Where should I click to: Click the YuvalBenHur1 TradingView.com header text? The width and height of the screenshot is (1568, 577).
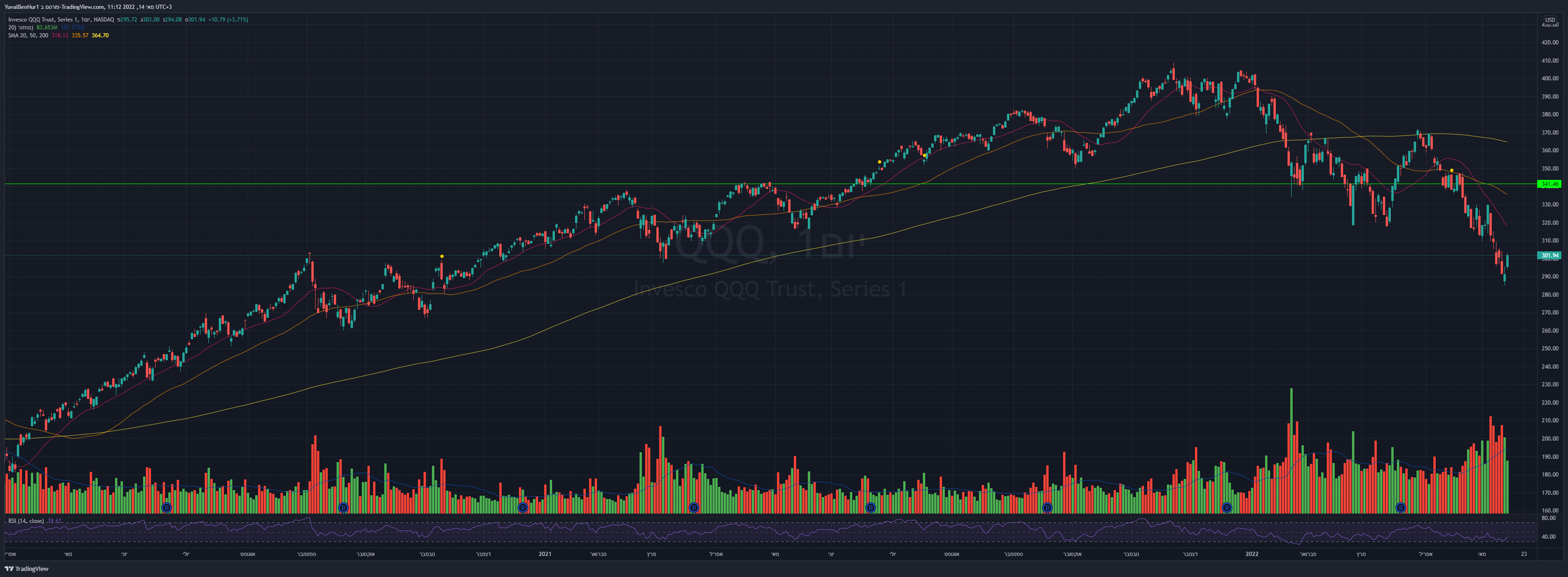(x=88, y=7)
